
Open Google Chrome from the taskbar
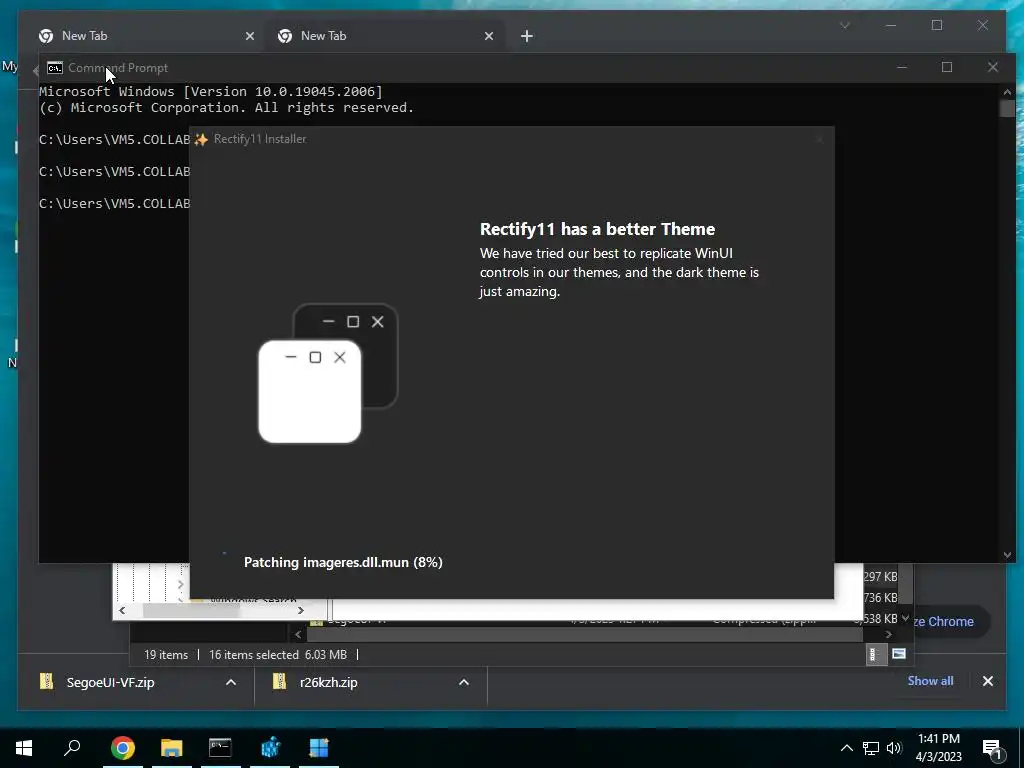123,748
